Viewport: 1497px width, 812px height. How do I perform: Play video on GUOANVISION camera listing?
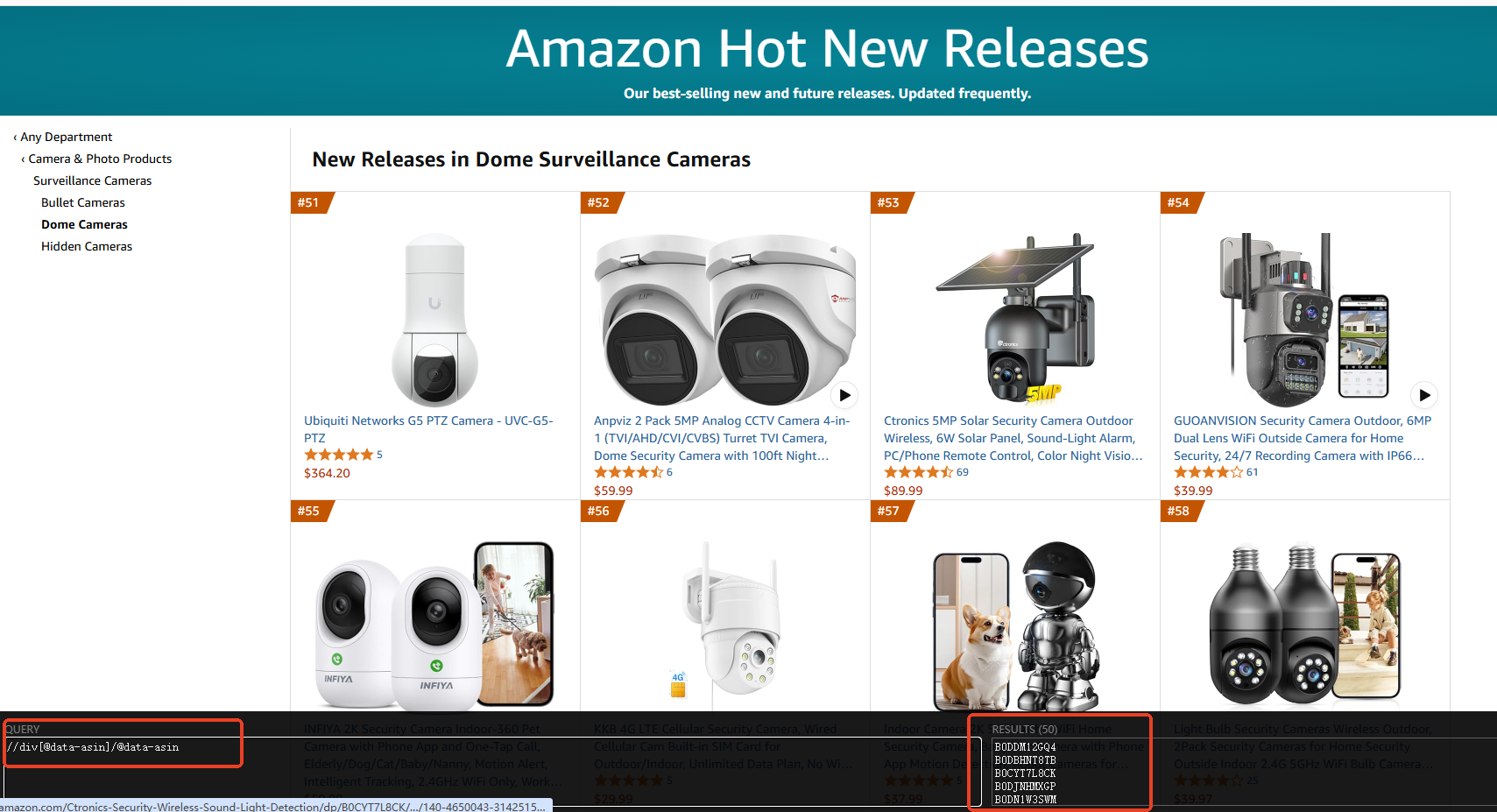[1424, 395]
